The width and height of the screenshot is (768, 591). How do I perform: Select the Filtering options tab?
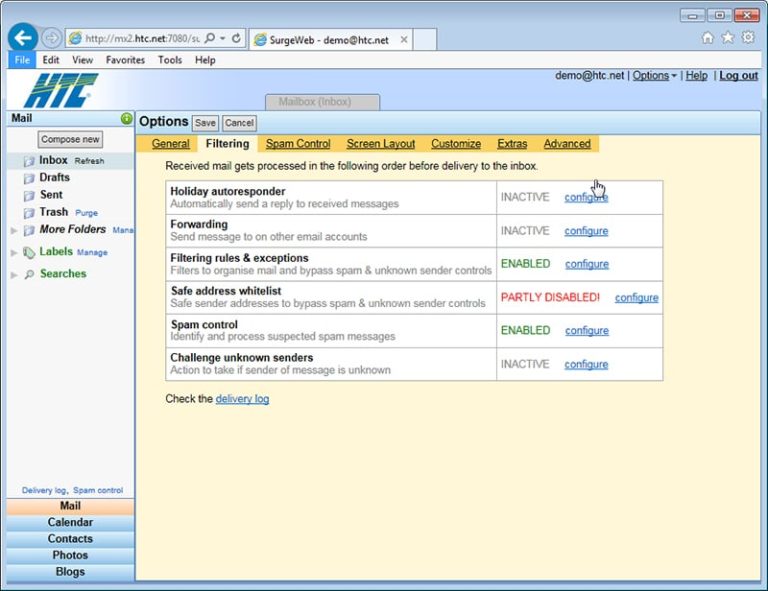pos(227,143)
